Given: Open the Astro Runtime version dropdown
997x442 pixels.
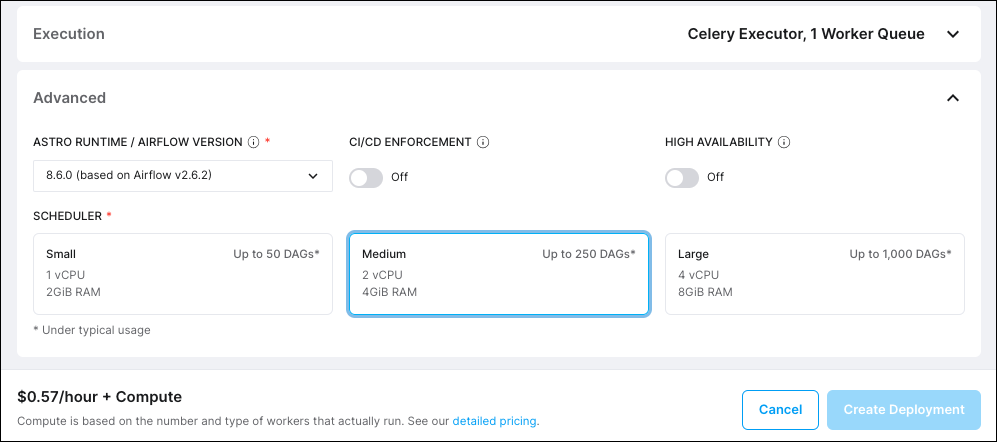Looking at the screenshot, I should tap(183, 176).
